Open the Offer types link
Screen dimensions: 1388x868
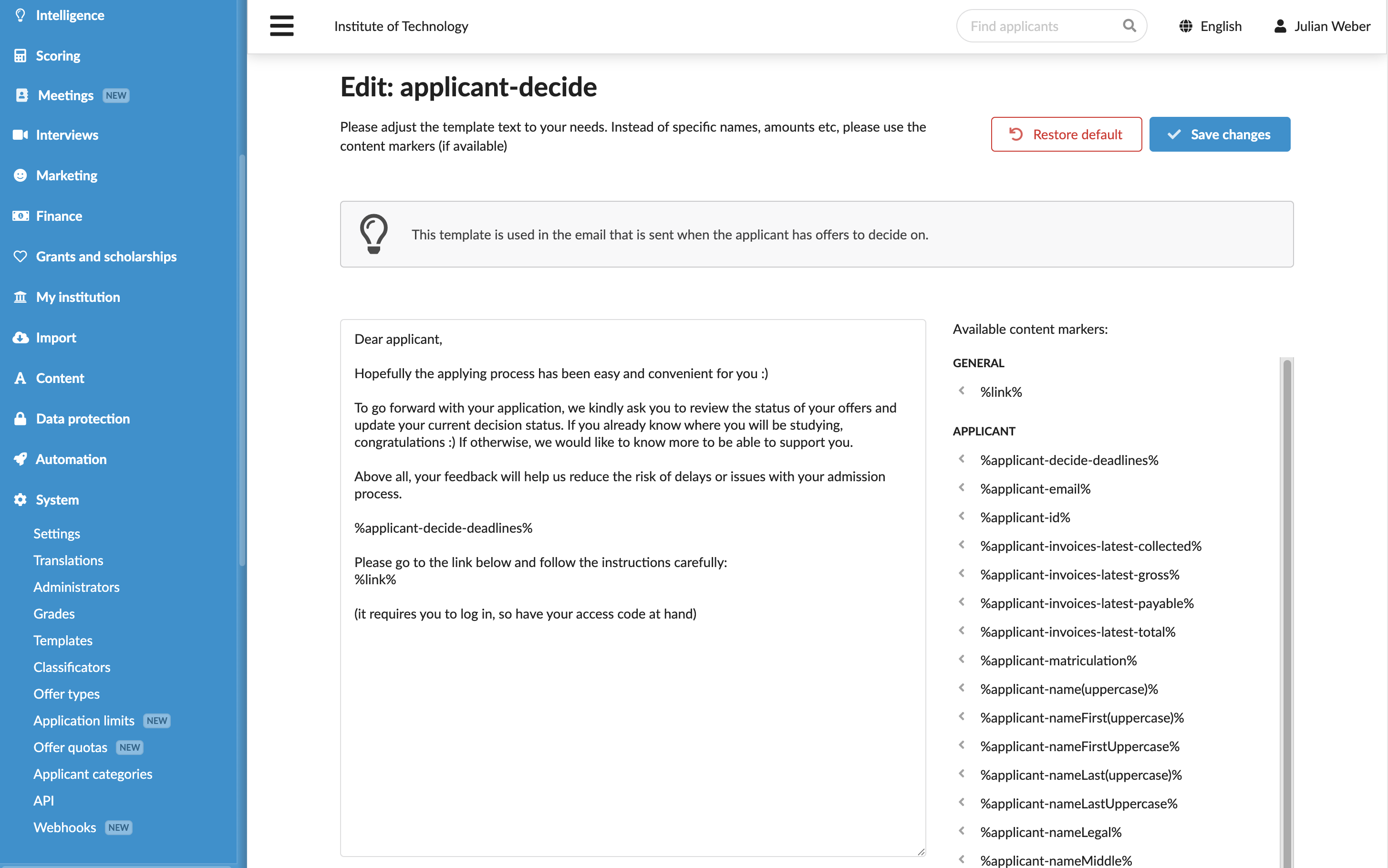pyautogui.click(x=67, y=693)
